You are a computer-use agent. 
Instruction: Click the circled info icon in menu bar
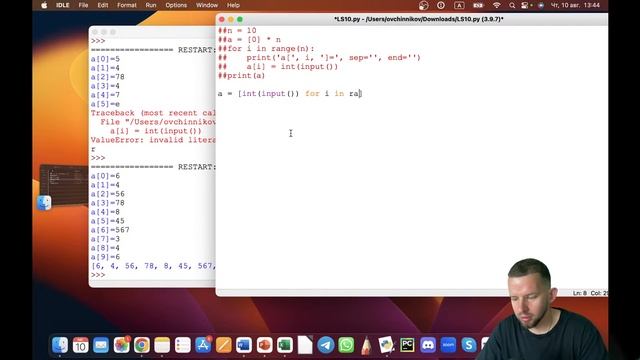[x=441, y=5]
